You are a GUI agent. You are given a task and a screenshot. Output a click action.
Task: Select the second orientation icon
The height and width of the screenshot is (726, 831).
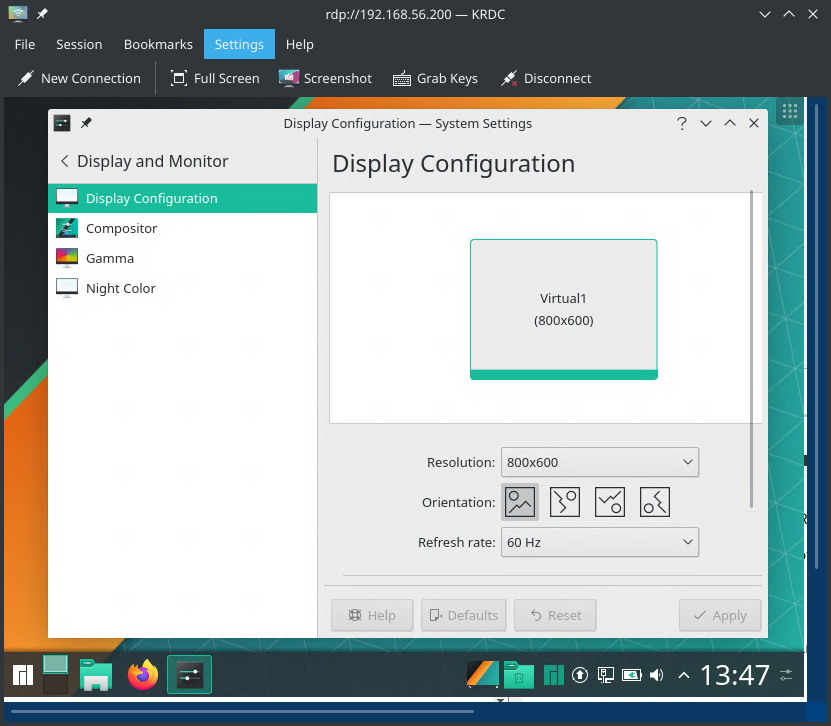[x=565, y=502]
